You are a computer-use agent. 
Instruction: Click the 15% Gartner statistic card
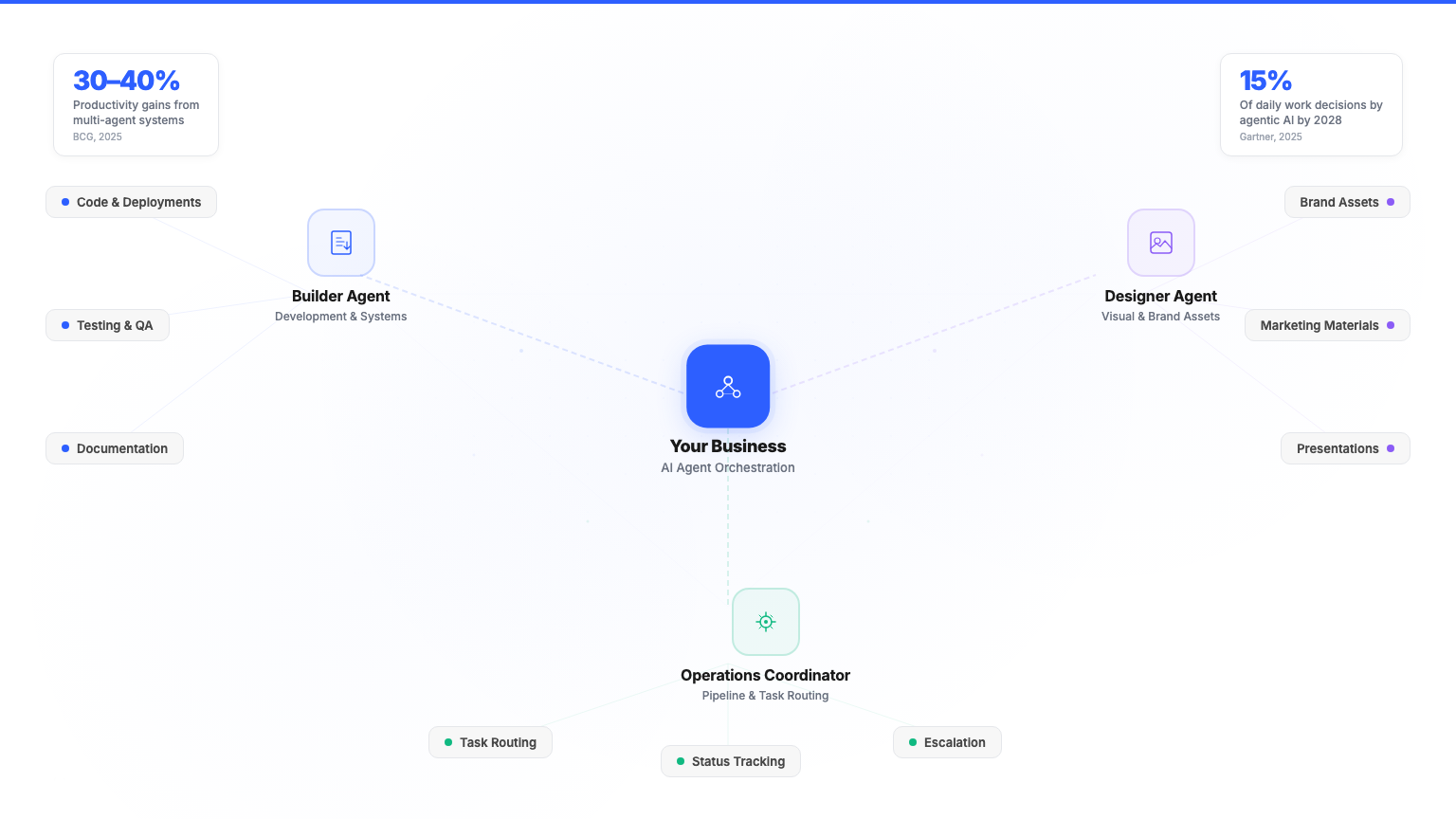[1311, 104]
